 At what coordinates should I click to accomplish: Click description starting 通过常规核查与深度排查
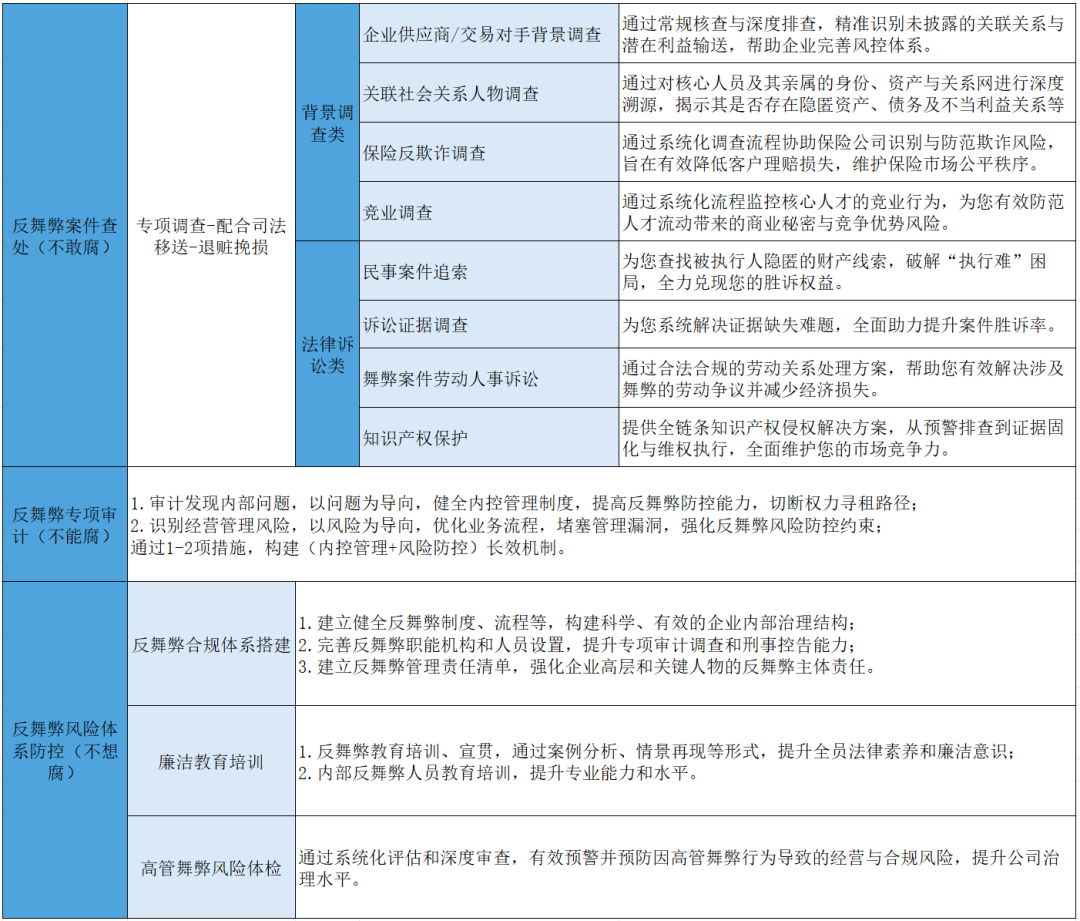(x=847, y=34)
